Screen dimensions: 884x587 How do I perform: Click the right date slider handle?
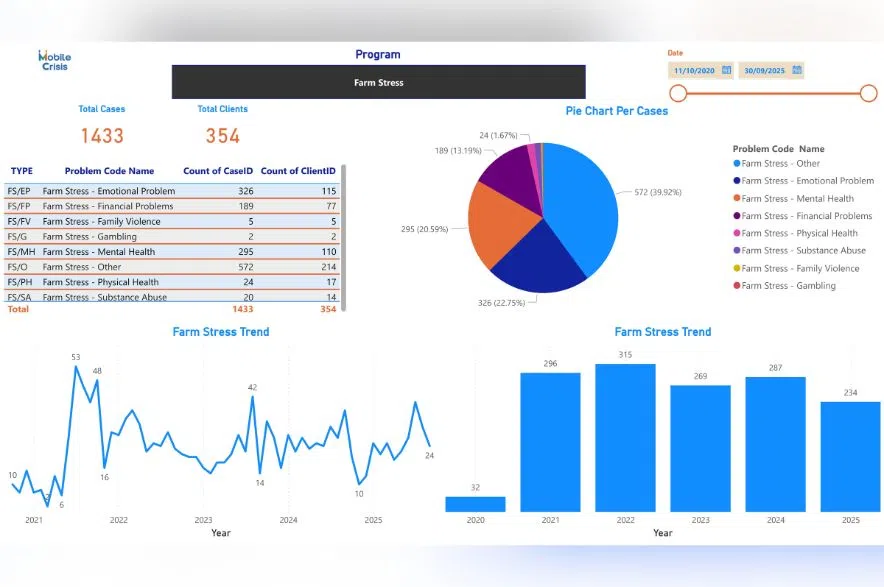tap(868, 94)
